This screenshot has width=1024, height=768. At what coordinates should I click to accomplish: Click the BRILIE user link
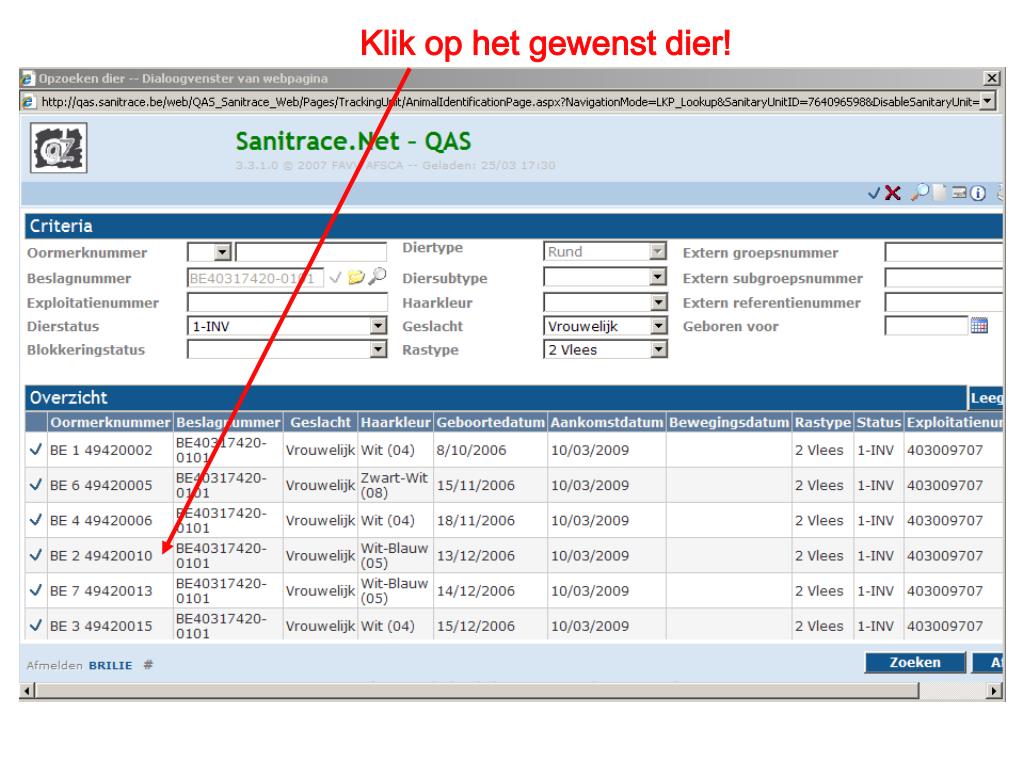[110, 665]
